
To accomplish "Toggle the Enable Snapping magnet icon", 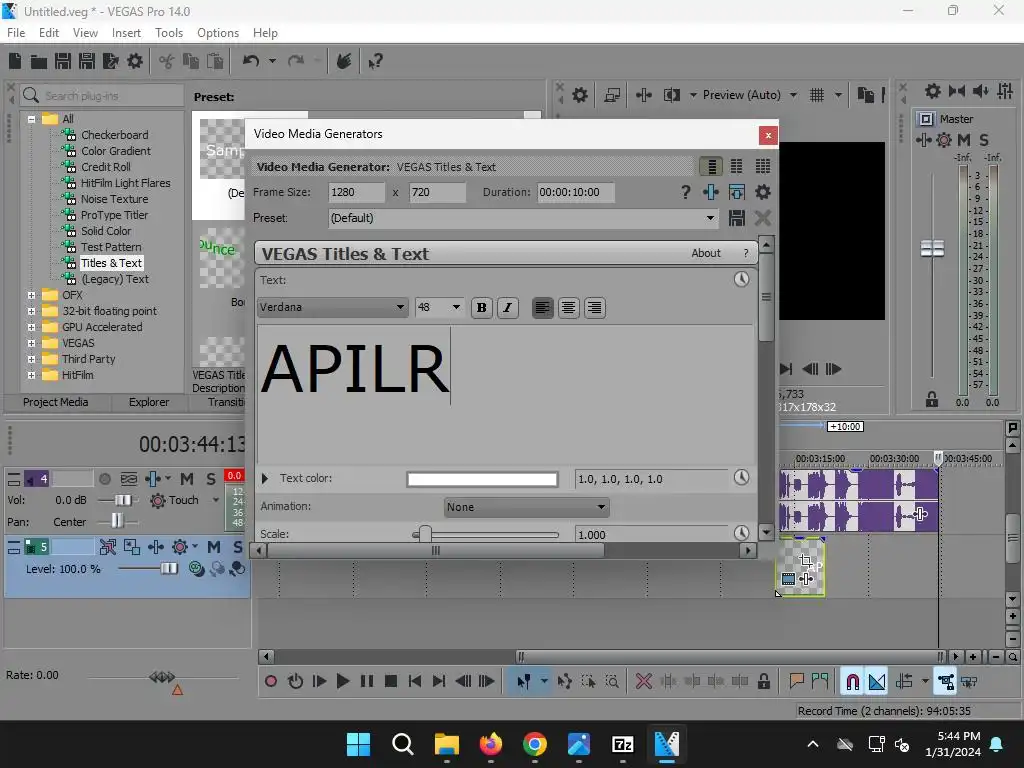I will 852,682.
